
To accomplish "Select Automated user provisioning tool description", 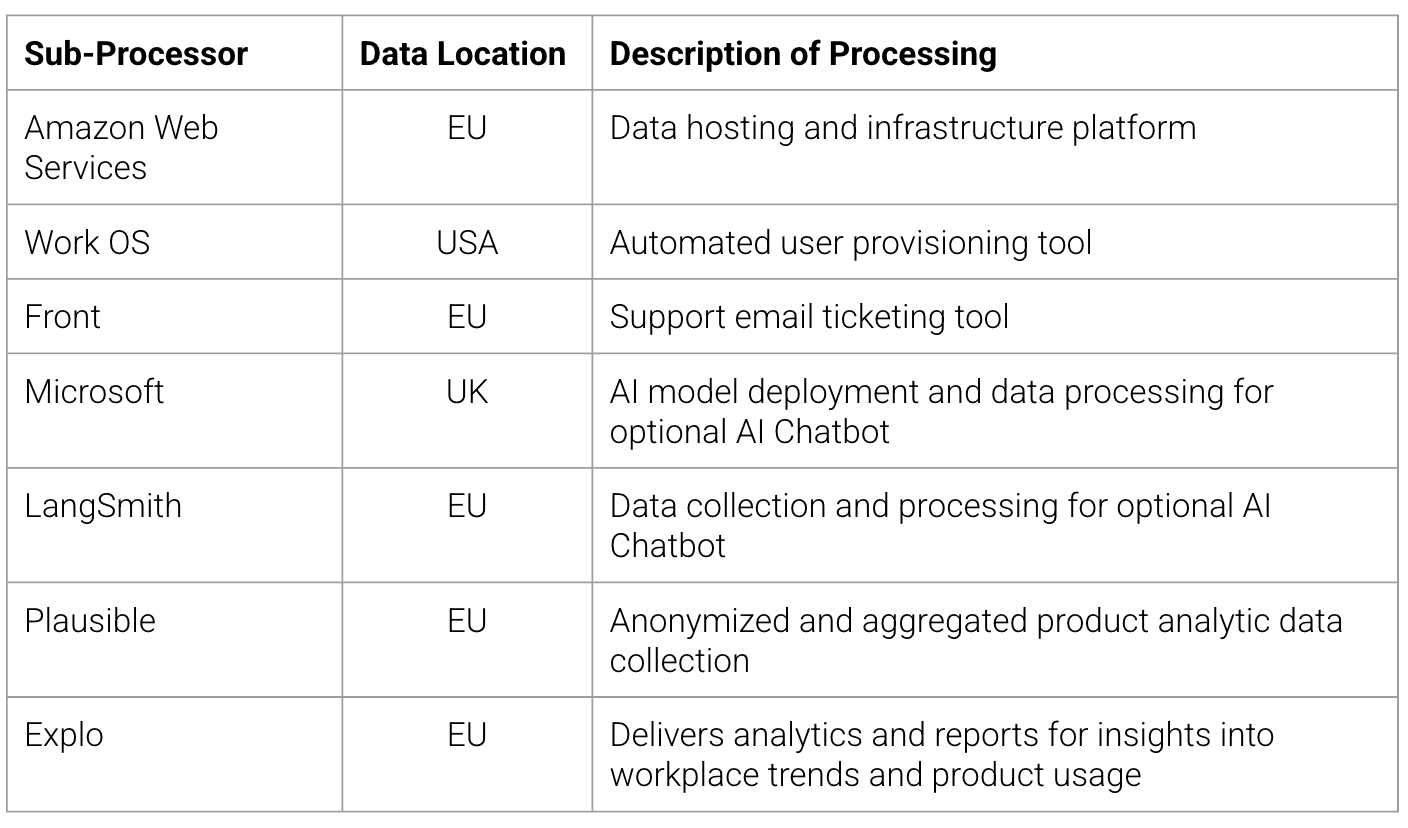I will 850,243.
